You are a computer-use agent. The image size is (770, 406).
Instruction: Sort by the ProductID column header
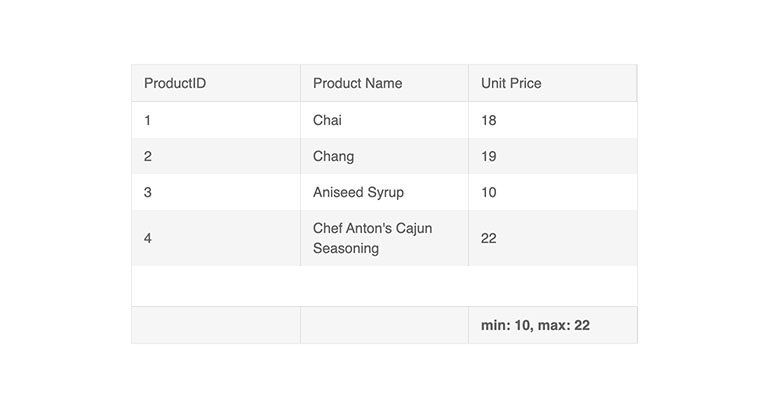(x=216, y=83)
